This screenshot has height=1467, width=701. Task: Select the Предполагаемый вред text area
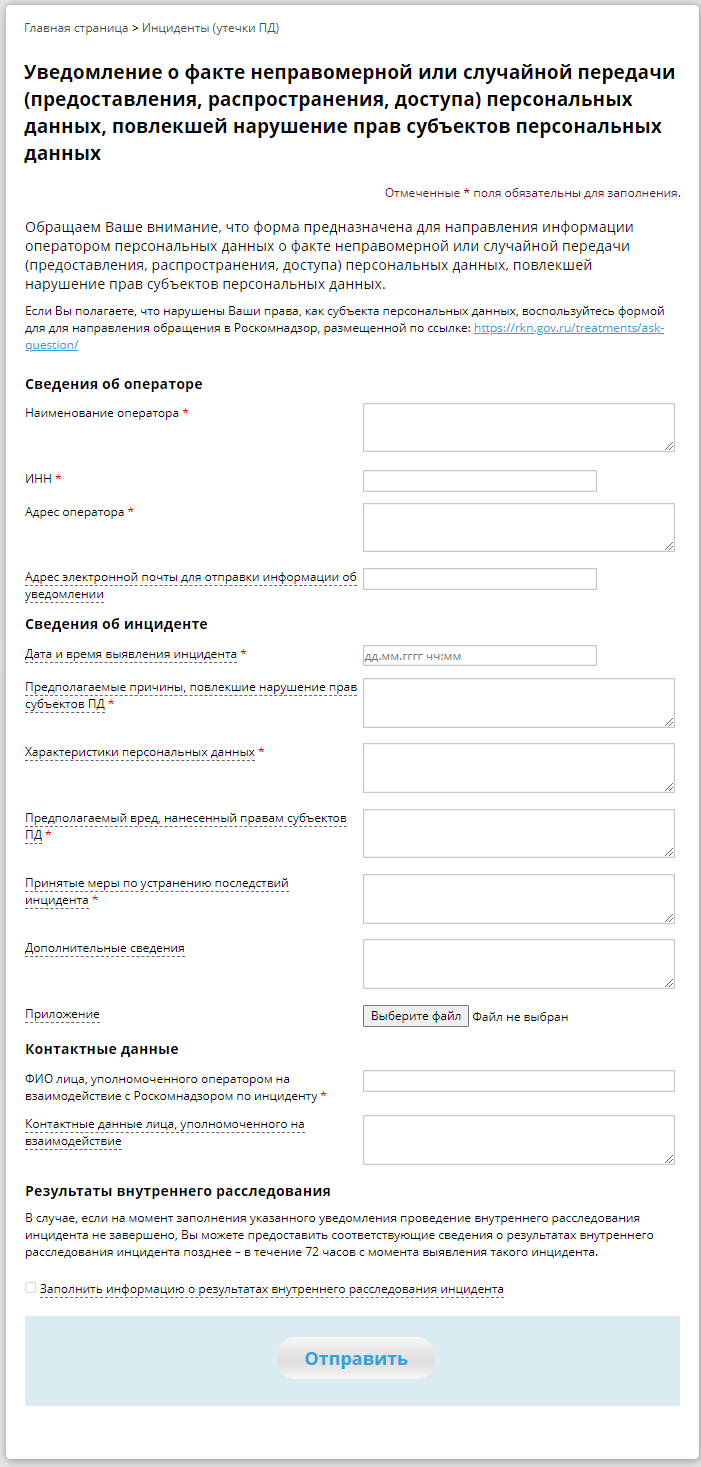[518, 833]
